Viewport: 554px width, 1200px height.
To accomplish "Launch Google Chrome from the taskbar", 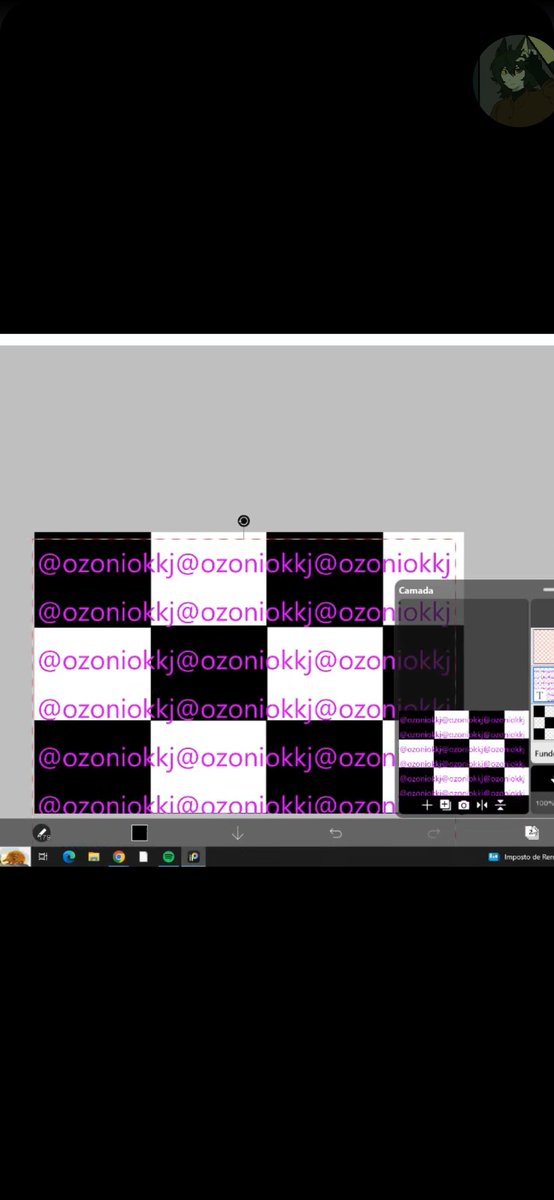I will point(118,857).
